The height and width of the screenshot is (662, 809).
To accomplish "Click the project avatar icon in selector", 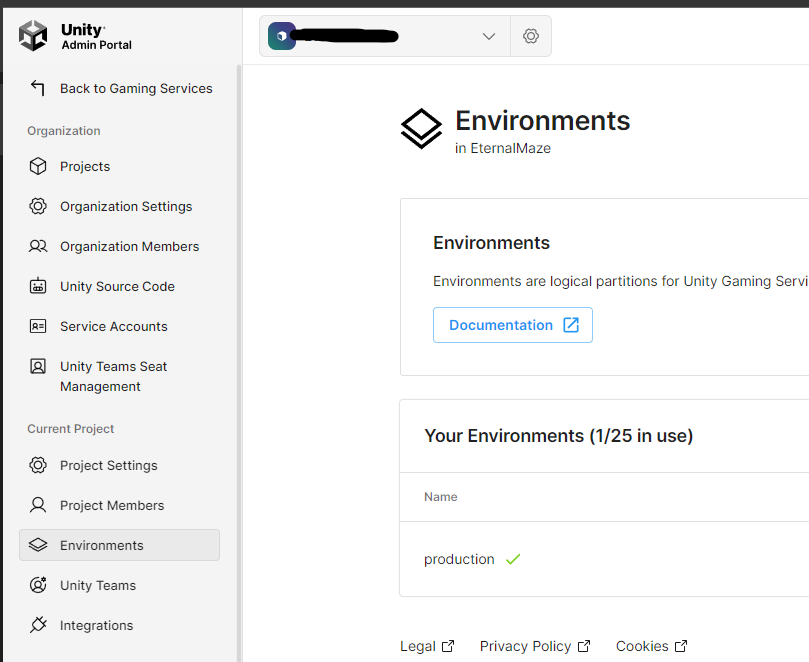I will [282, 36].
